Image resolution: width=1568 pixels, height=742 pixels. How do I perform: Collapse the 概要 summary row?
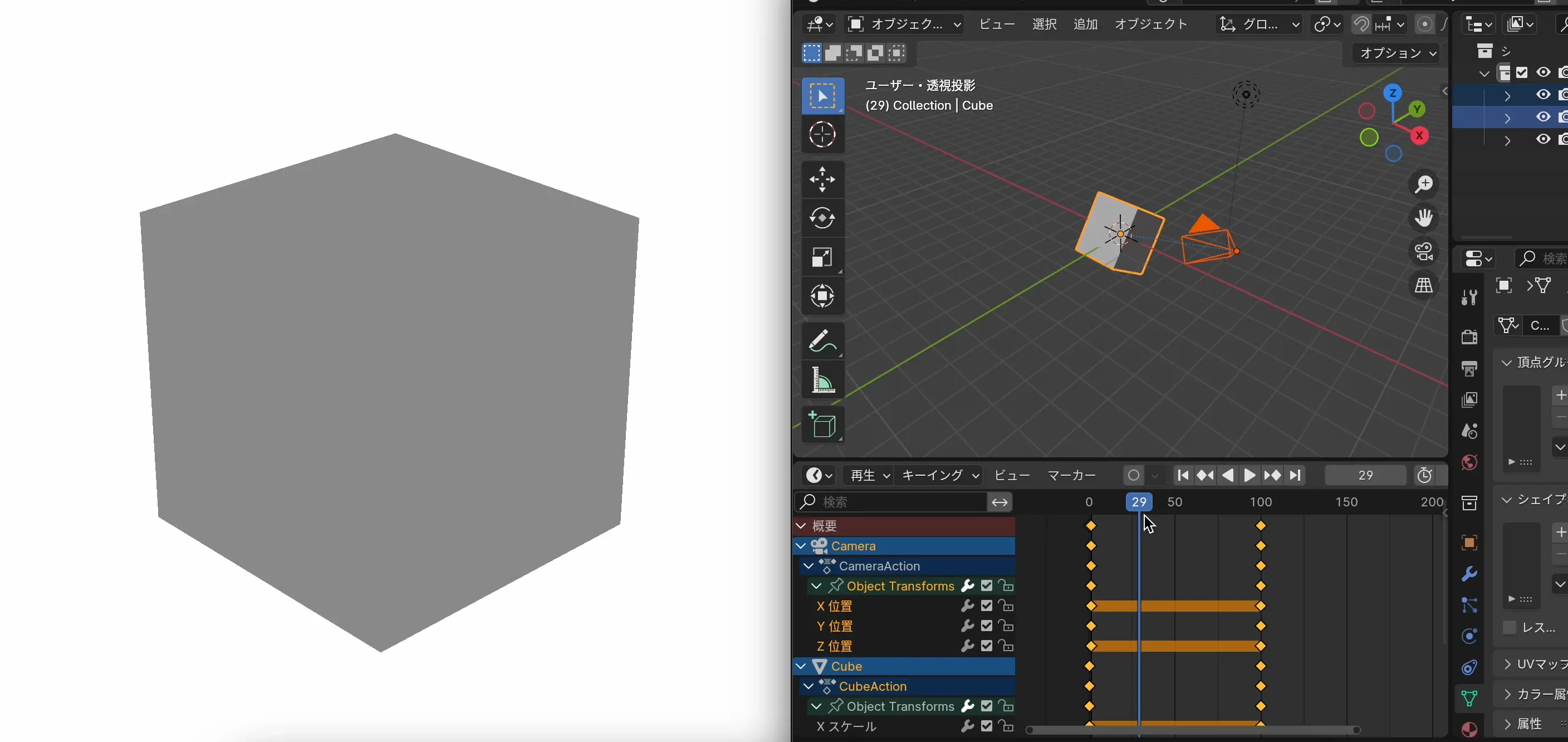[801, 526]
